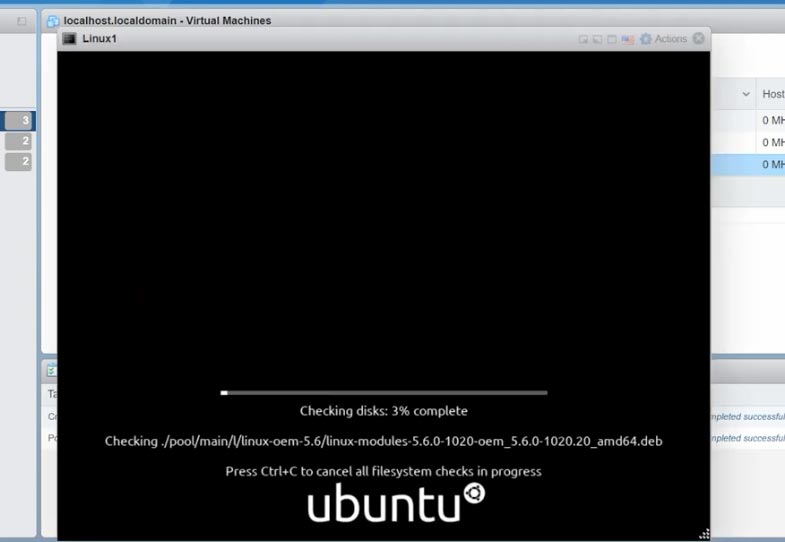This screenshot has height=542, width=785.
Task: Click the Virtual Machines icon beside localhost.localdomain
Action: [53, 21]
